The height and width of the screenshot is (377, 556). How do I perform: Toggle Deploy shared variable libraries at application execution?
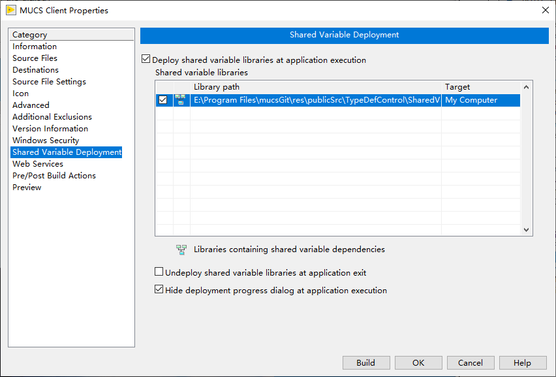coord(145,59)
